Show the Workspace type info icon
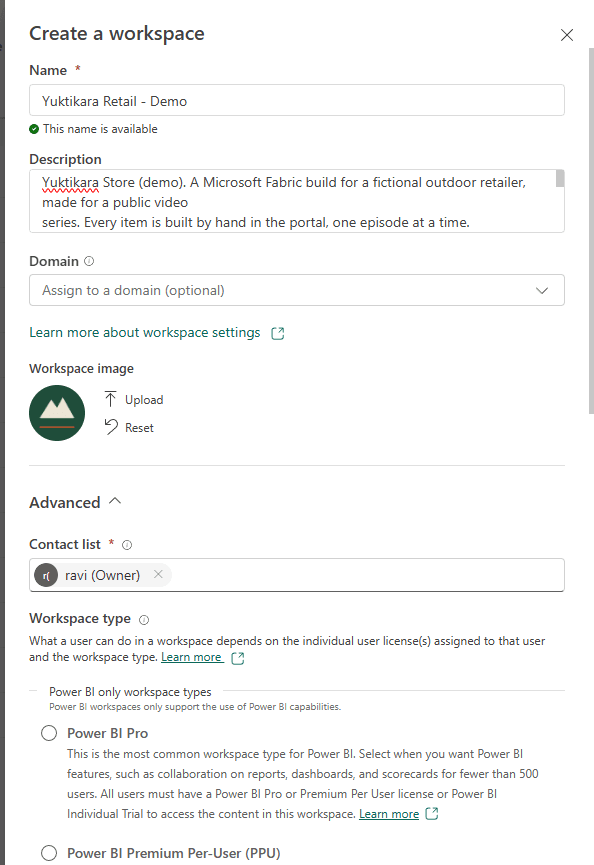 tap(144, 620)
